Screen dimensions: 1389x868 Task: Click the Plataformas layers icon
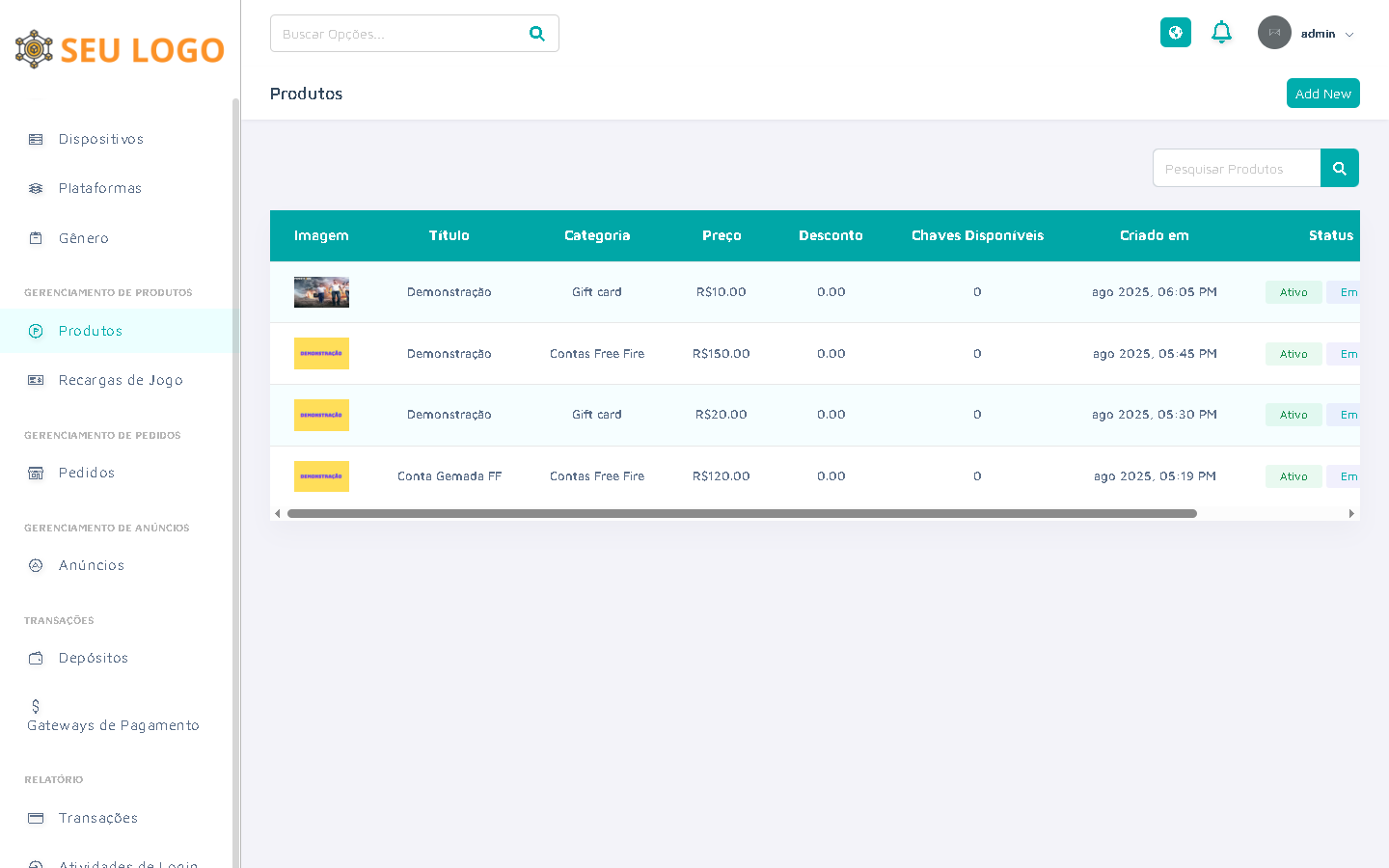pos(36,188)
